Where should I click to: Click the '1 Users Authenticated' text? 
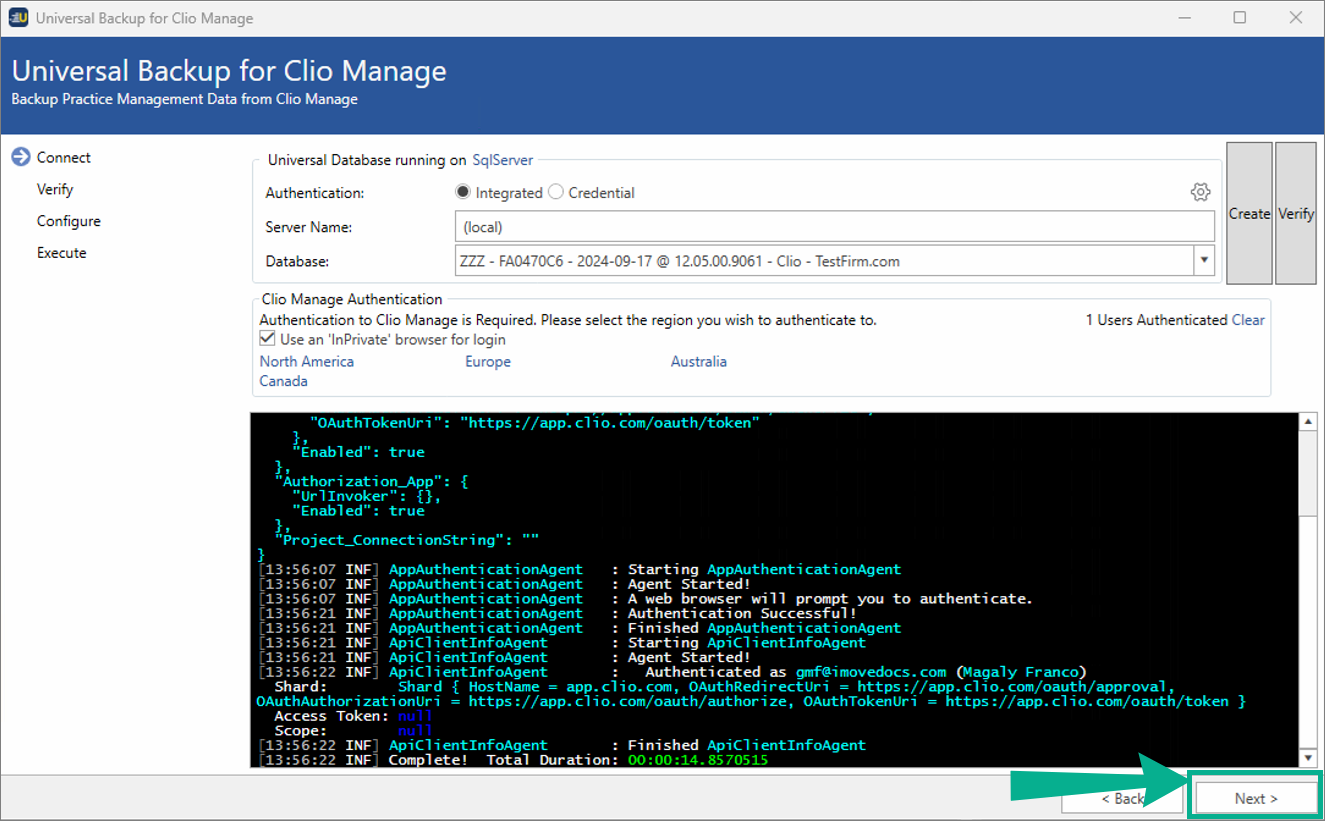tap(1156, 320)
